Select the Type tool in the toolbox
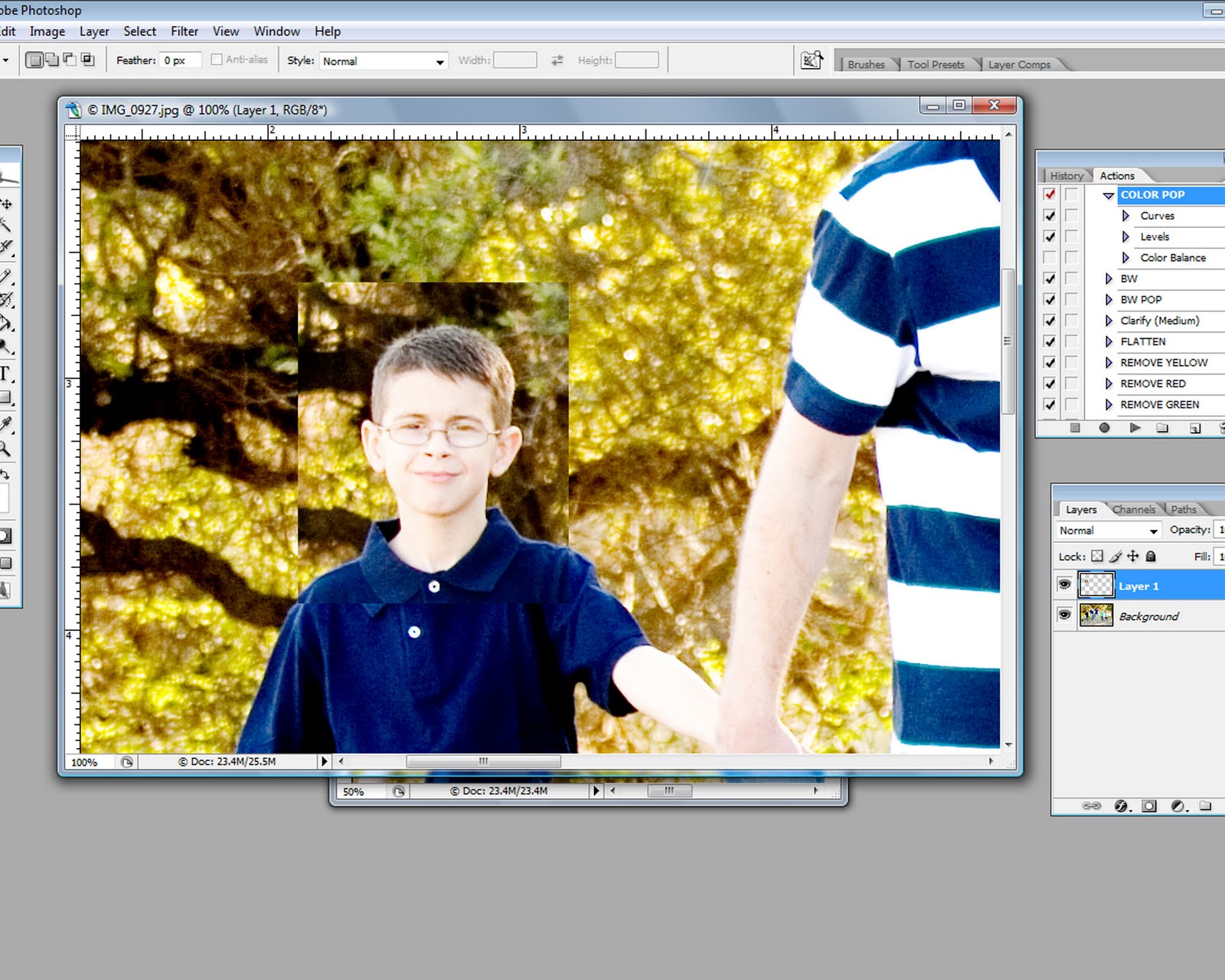This screenshot has width=1225, height=980. tap(5, 374)
